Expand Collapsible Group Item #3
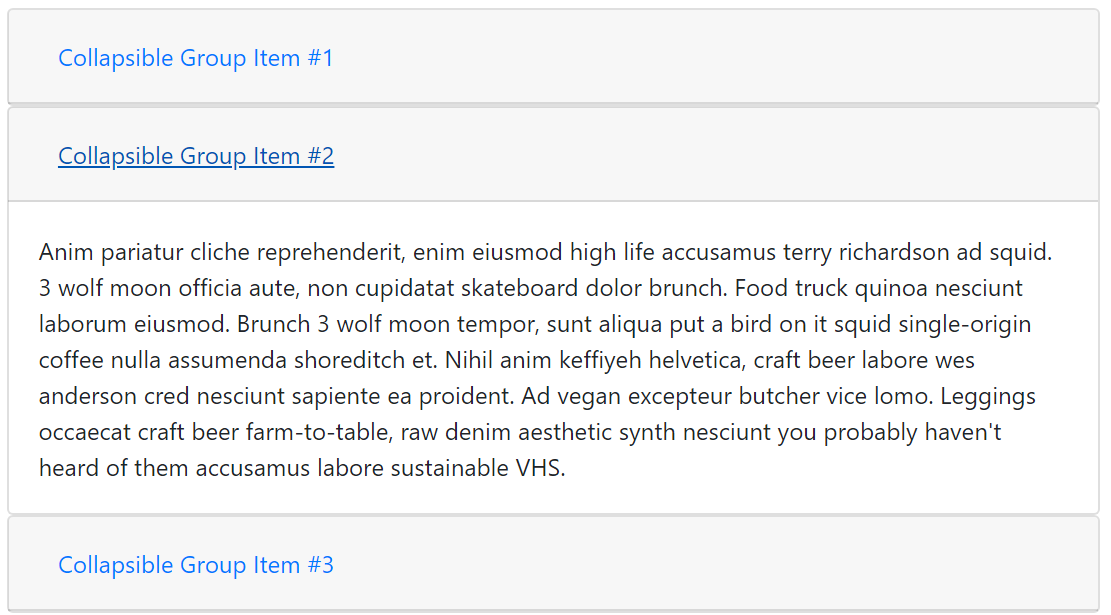The image size is (1111, 615). (195, 565)
